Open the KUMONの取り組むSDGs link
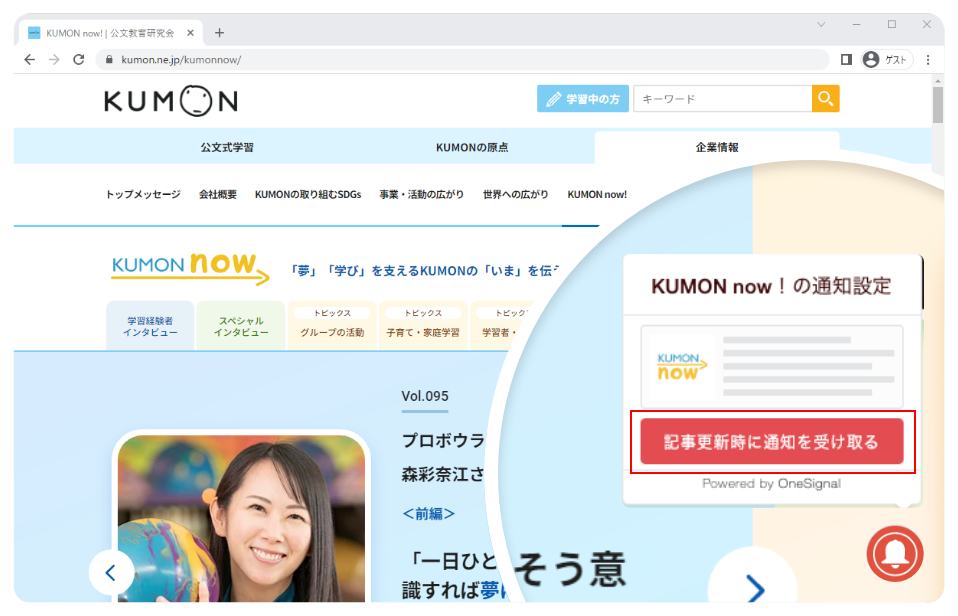958x616 pixels. (308, 194)
